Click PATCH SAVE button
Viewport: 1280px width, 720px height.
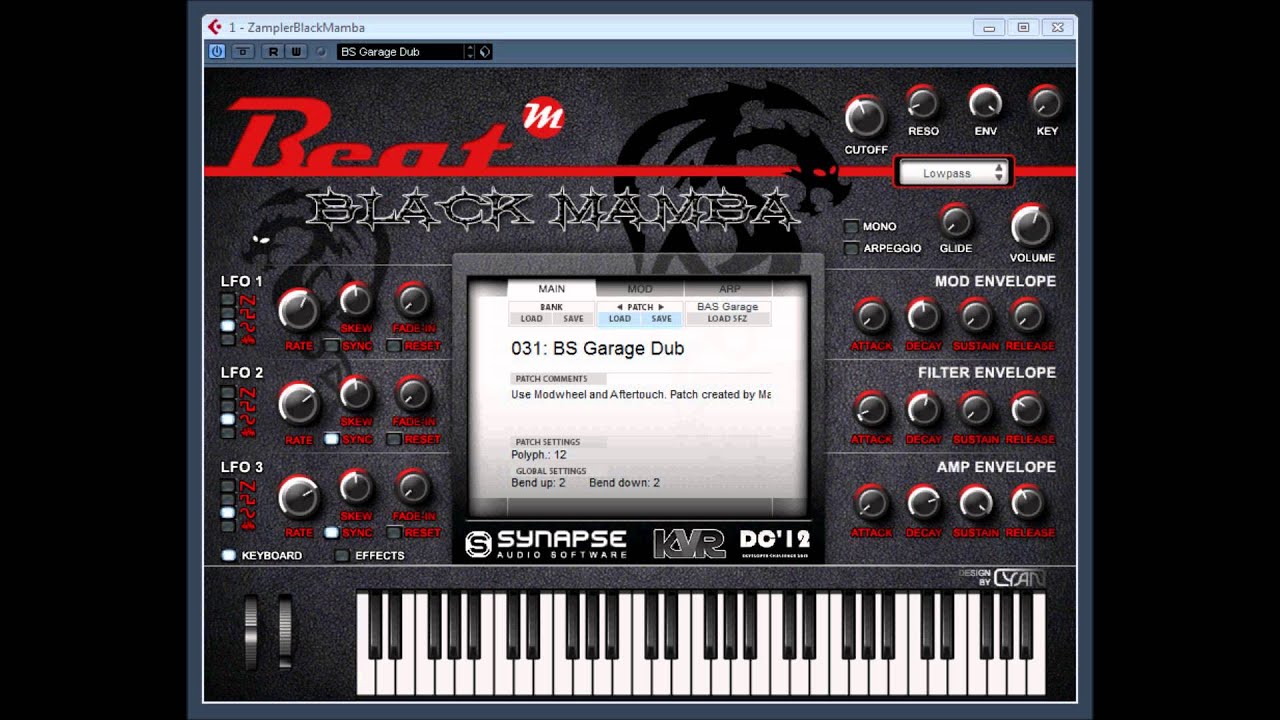pos(661,319)
